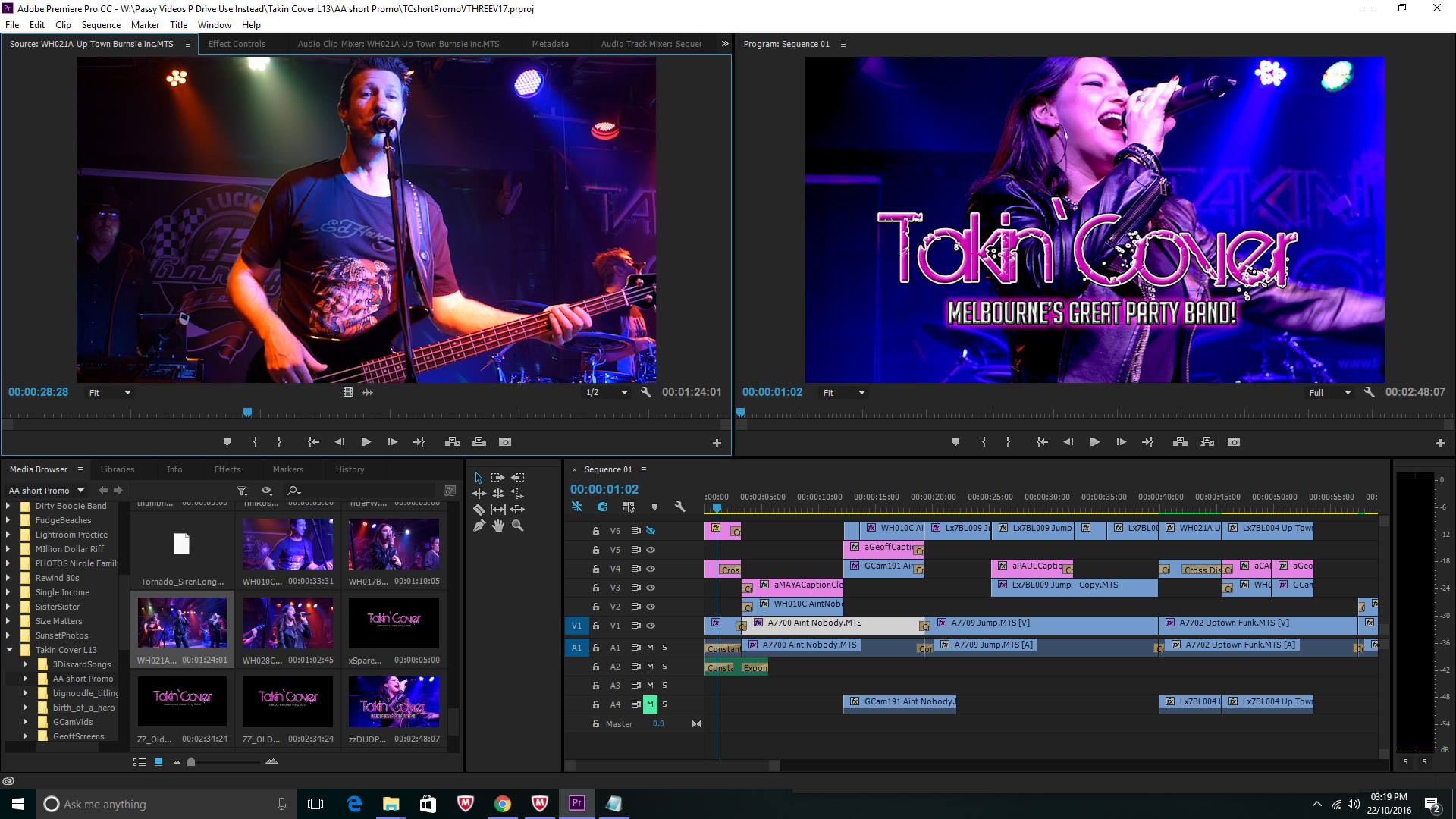Switch to the Effect Controls tab
Image resolution: width=1456 pixels, height=819 pixels.
tap(237, 44)
